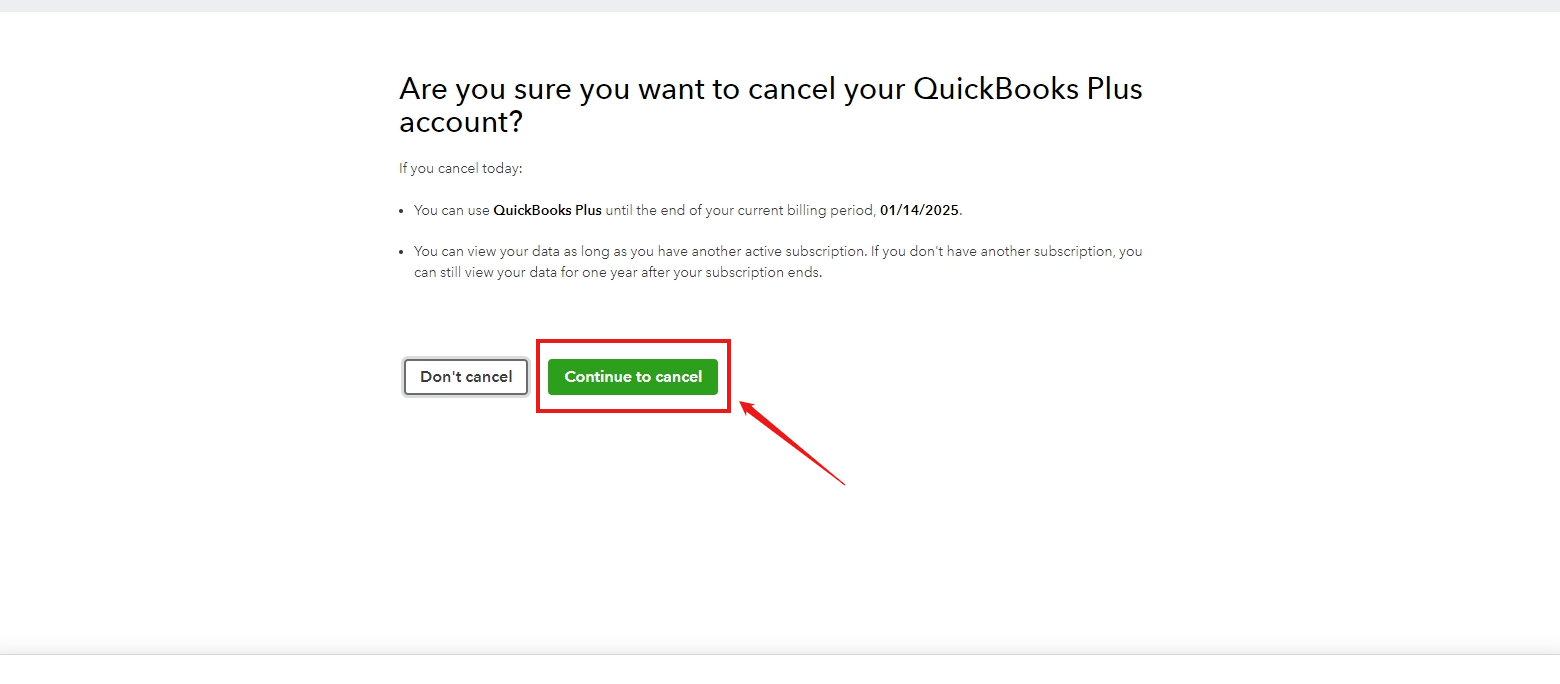Click the second bullet point marker dot

click(401, 252)
